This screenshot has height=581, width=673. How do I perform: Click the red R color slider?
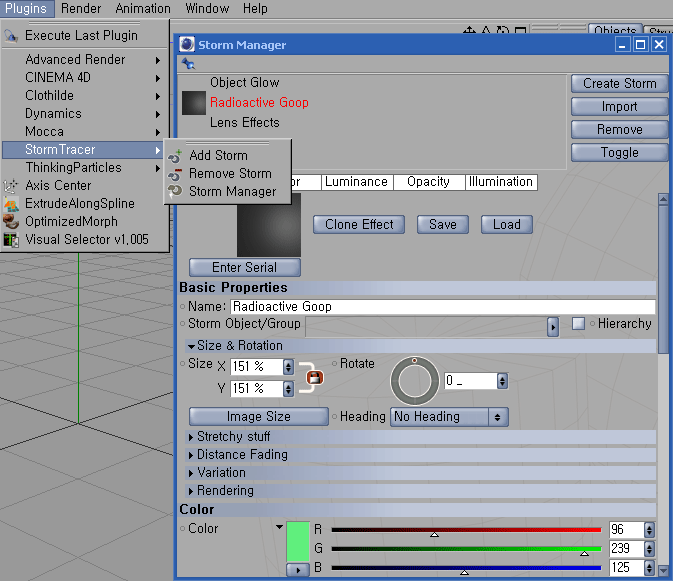coord(466,531)
